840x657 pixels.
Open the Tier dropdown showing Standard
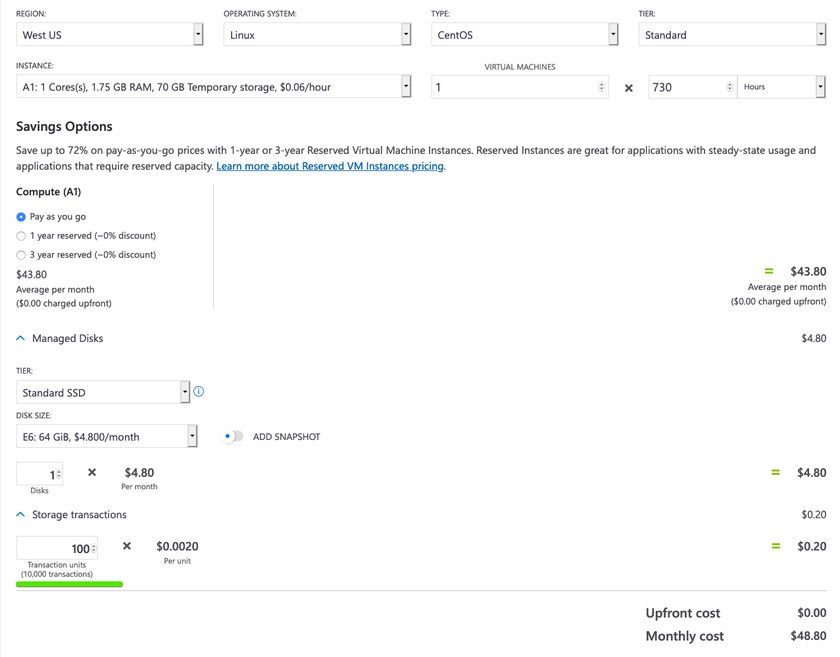(x=732, y=35)
